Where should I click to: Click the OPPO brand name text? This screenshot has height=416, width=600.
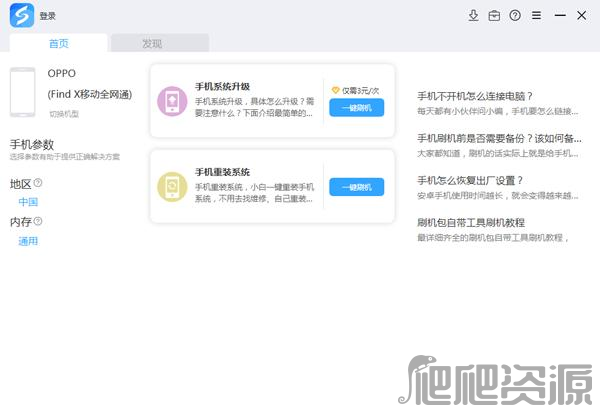[62, 73]
